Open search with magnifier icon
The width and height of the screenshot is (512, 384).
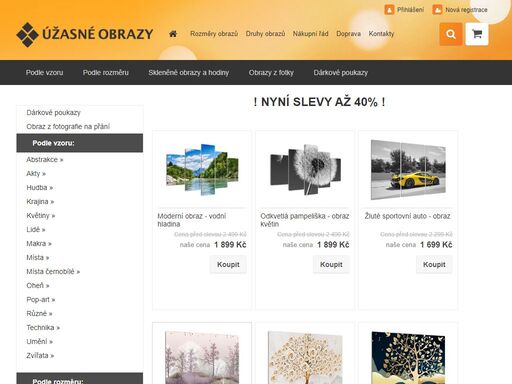coord(451,34)
